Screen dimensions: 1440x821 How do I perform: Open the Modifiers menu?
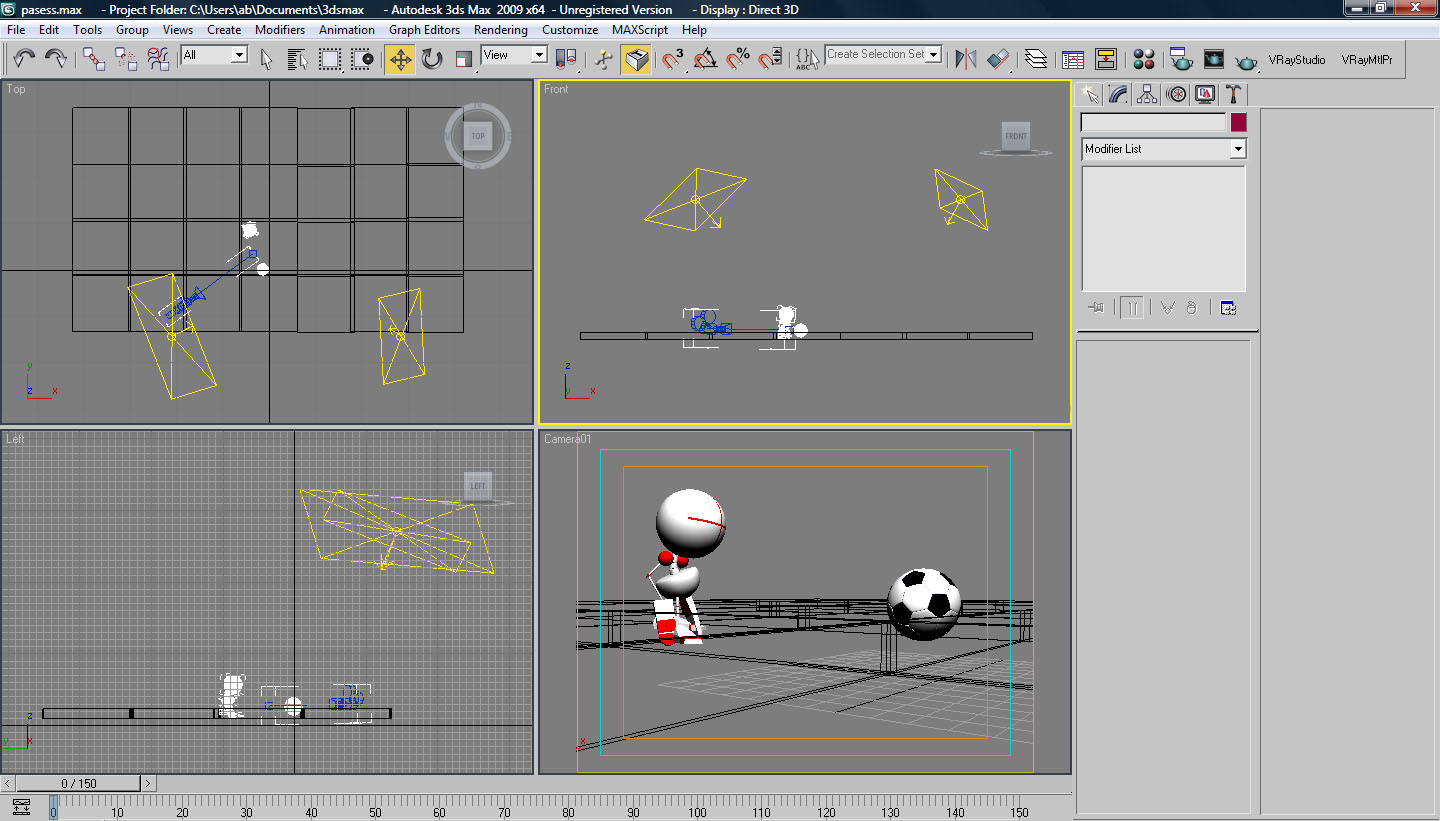coord(280,30)
